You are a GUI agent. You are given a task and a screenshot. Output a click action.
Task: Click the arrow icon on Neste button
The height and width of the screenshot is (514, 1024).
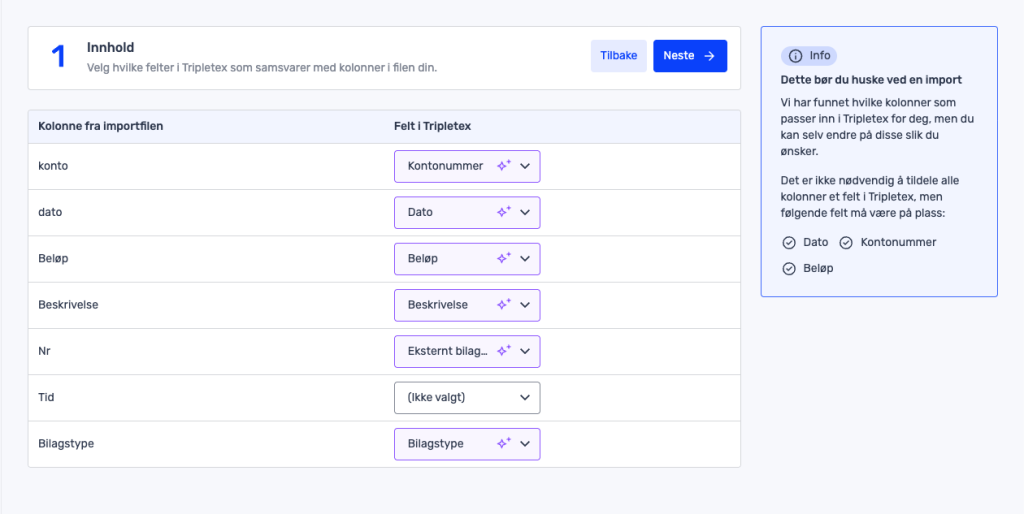pos(709,56)
